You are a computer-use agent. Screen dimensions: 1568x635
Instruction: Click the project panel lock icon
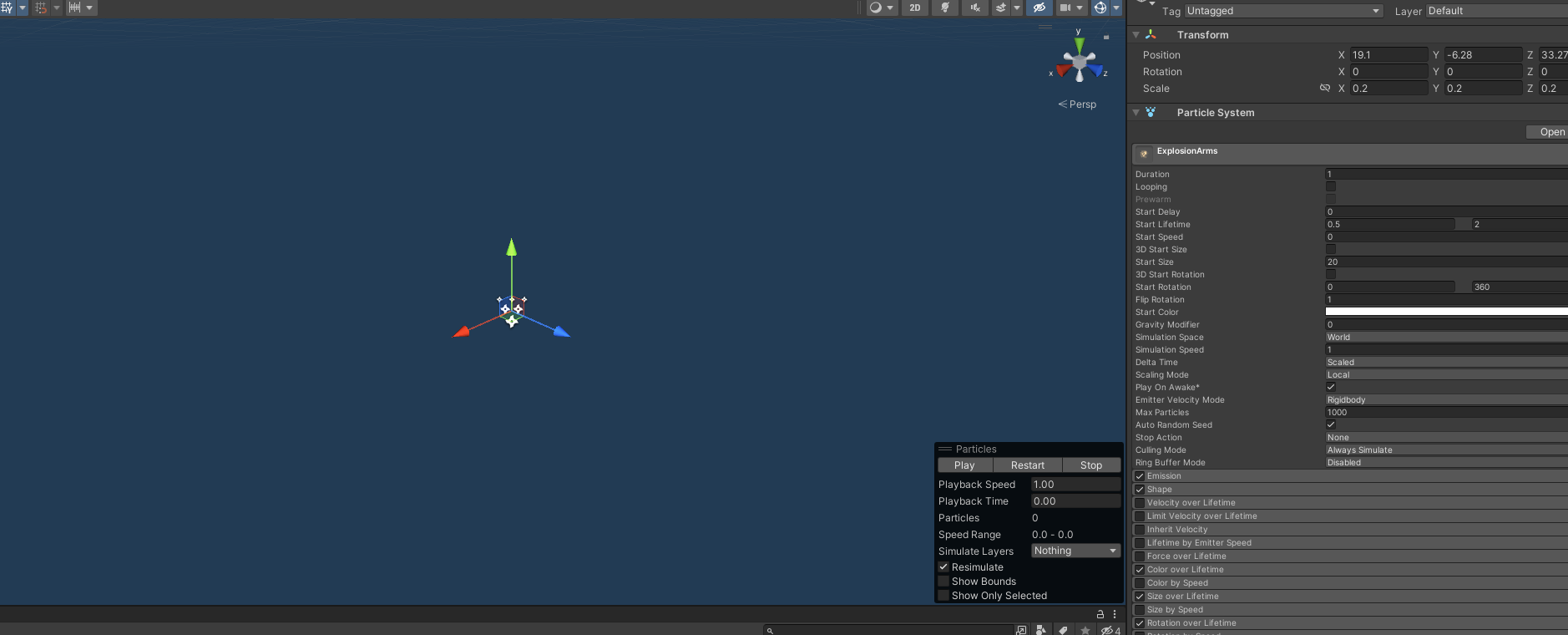point(1100,614)
